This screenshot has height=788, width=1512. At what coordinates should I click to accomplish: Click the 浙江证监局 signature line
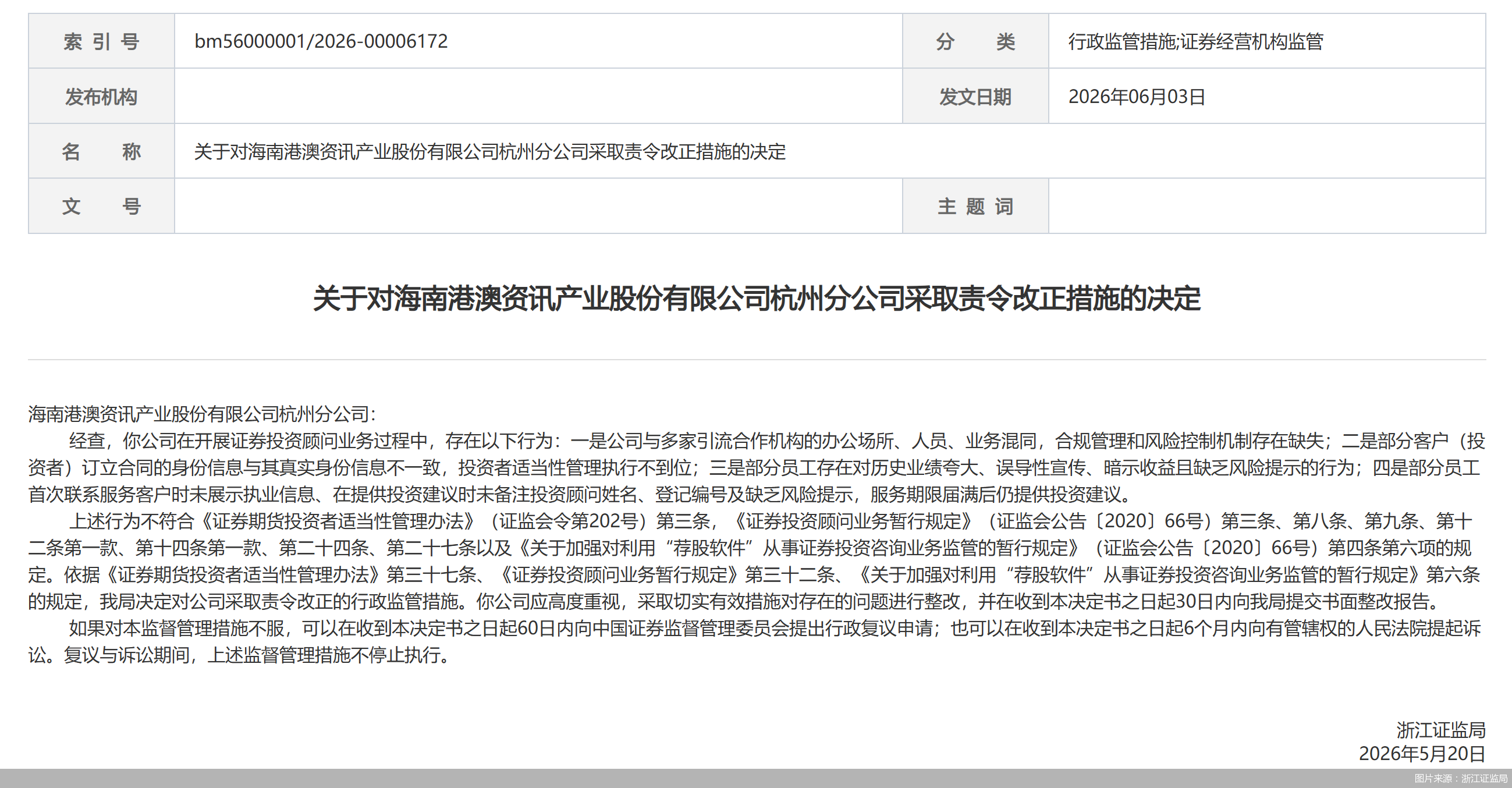1441,729
